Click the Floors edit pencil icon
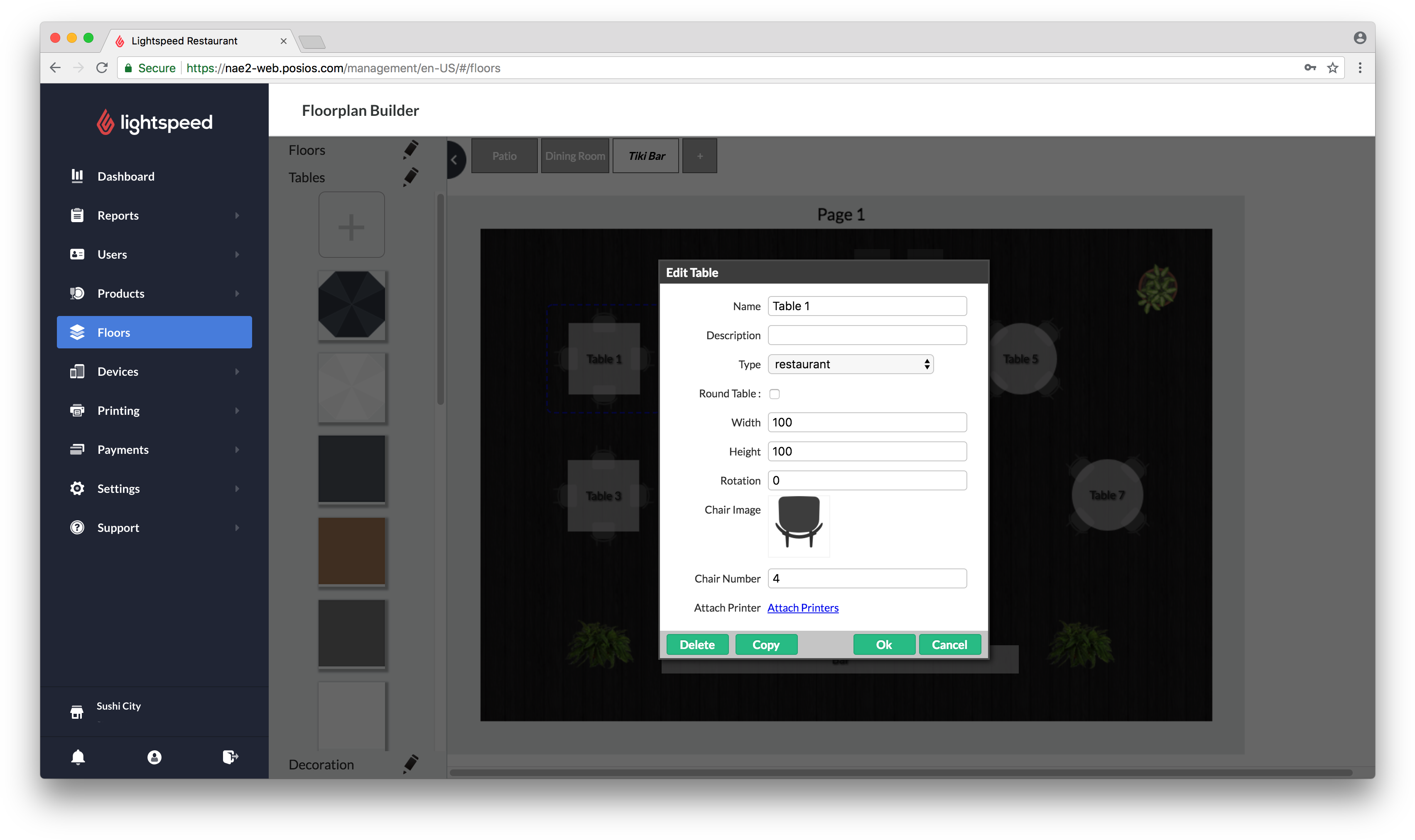The width and height of the screenshot is (1415, 840). point(411,149)
